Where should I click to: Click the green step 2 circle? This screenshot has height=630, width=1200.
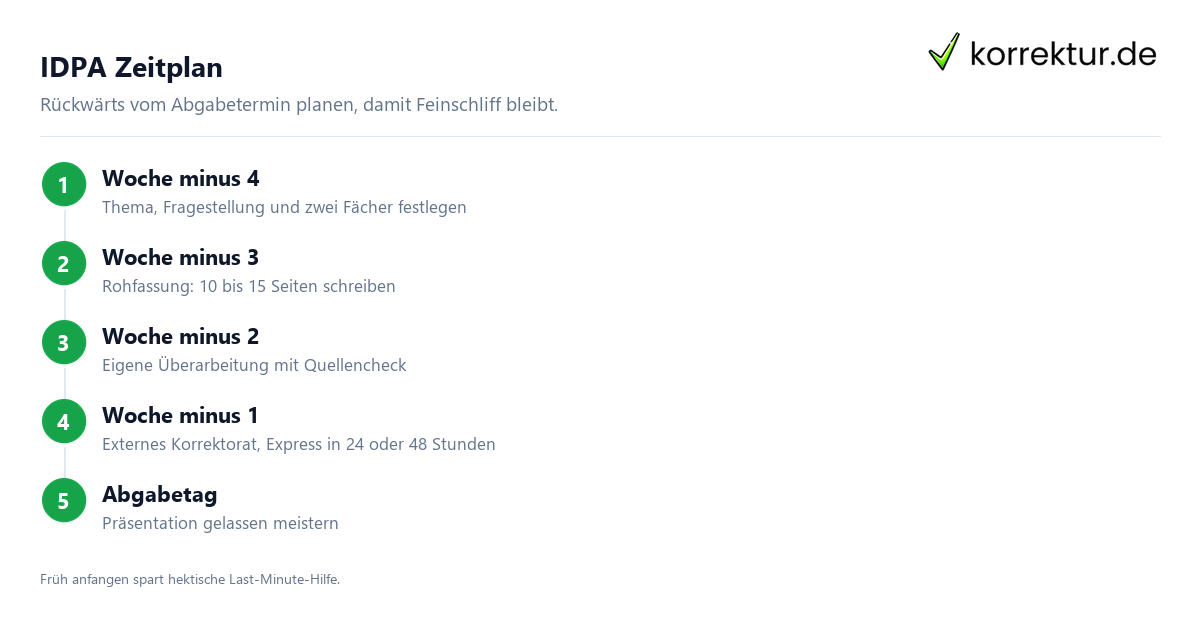click(64, 264)
